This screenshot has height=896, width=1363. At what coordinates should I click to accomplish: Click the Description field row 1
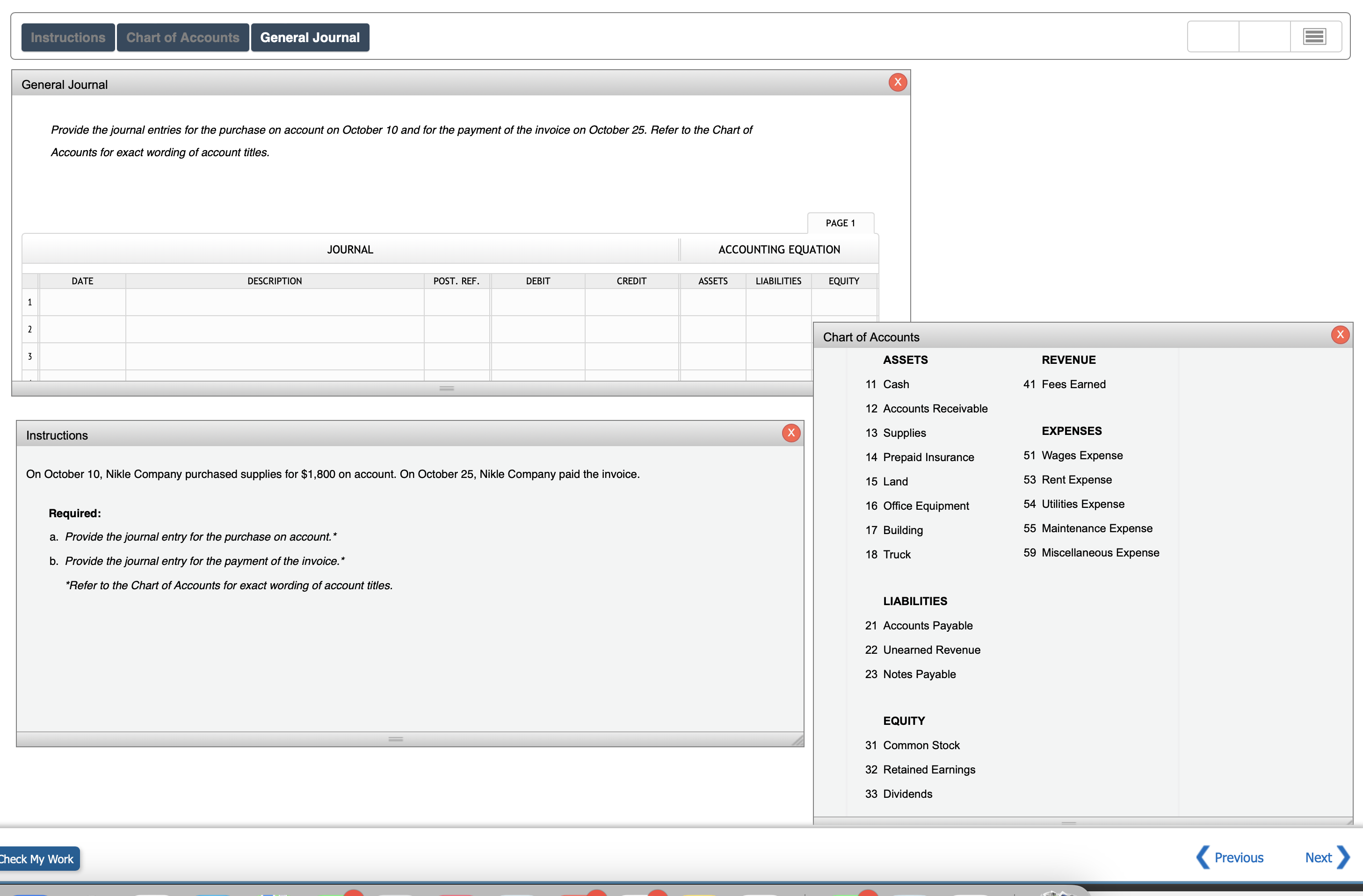click(x=275, y=304)
